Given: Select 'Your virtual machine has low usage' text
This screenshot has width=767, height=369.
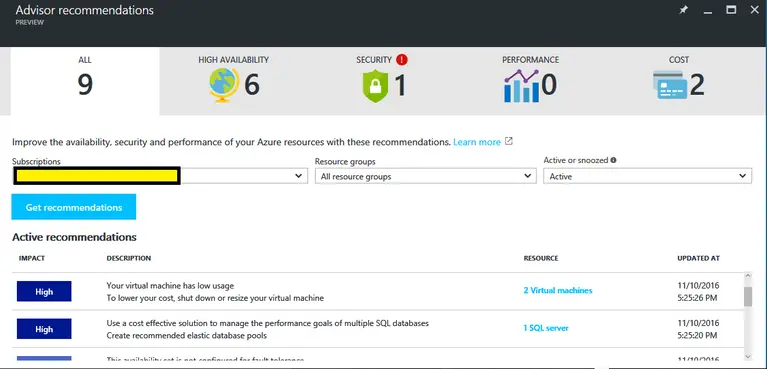Looking at the screenshot, I should coord(170,285).
